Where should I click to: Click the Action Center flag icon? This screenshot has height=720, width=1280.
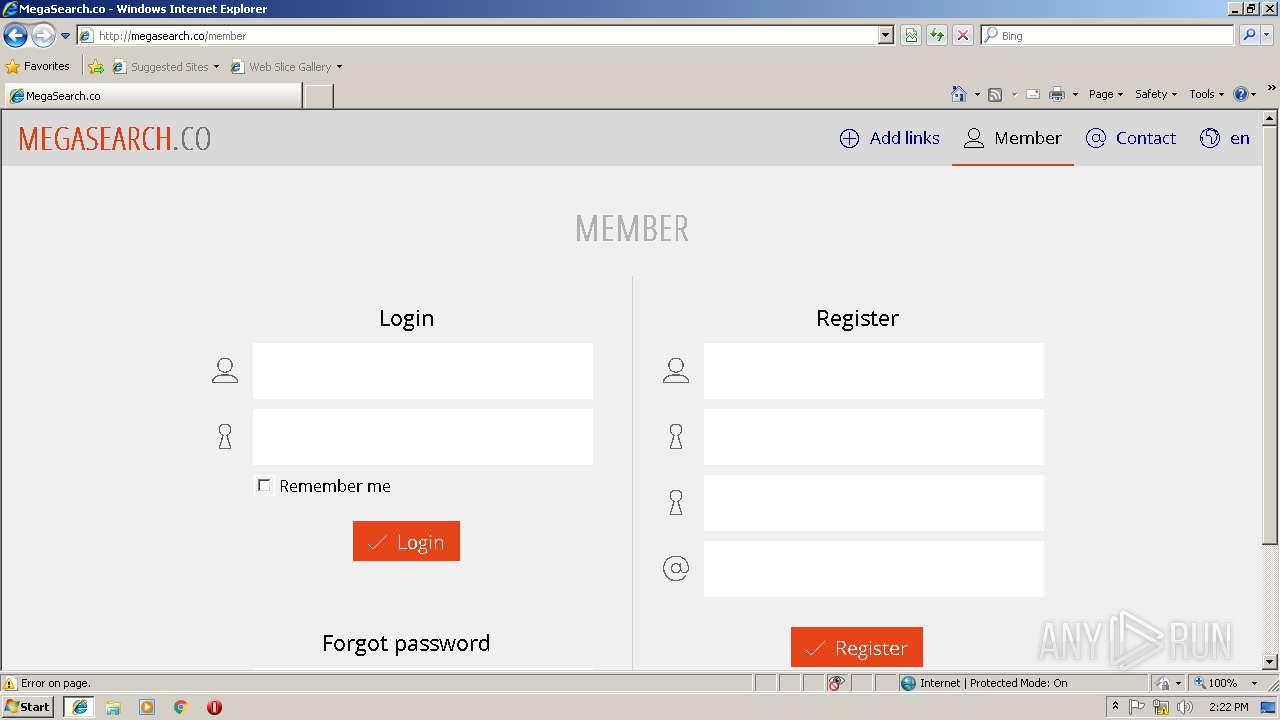click(1137, 707)
